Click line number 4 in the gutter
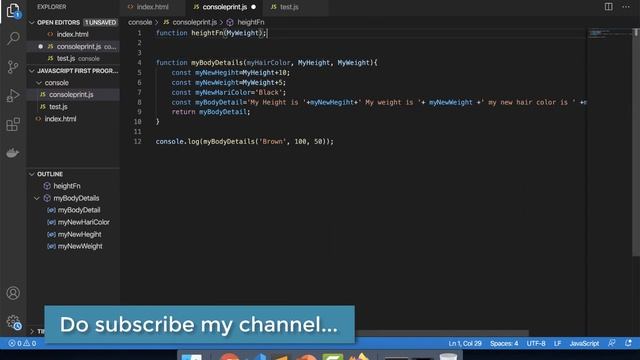 [x=139, y=63]
